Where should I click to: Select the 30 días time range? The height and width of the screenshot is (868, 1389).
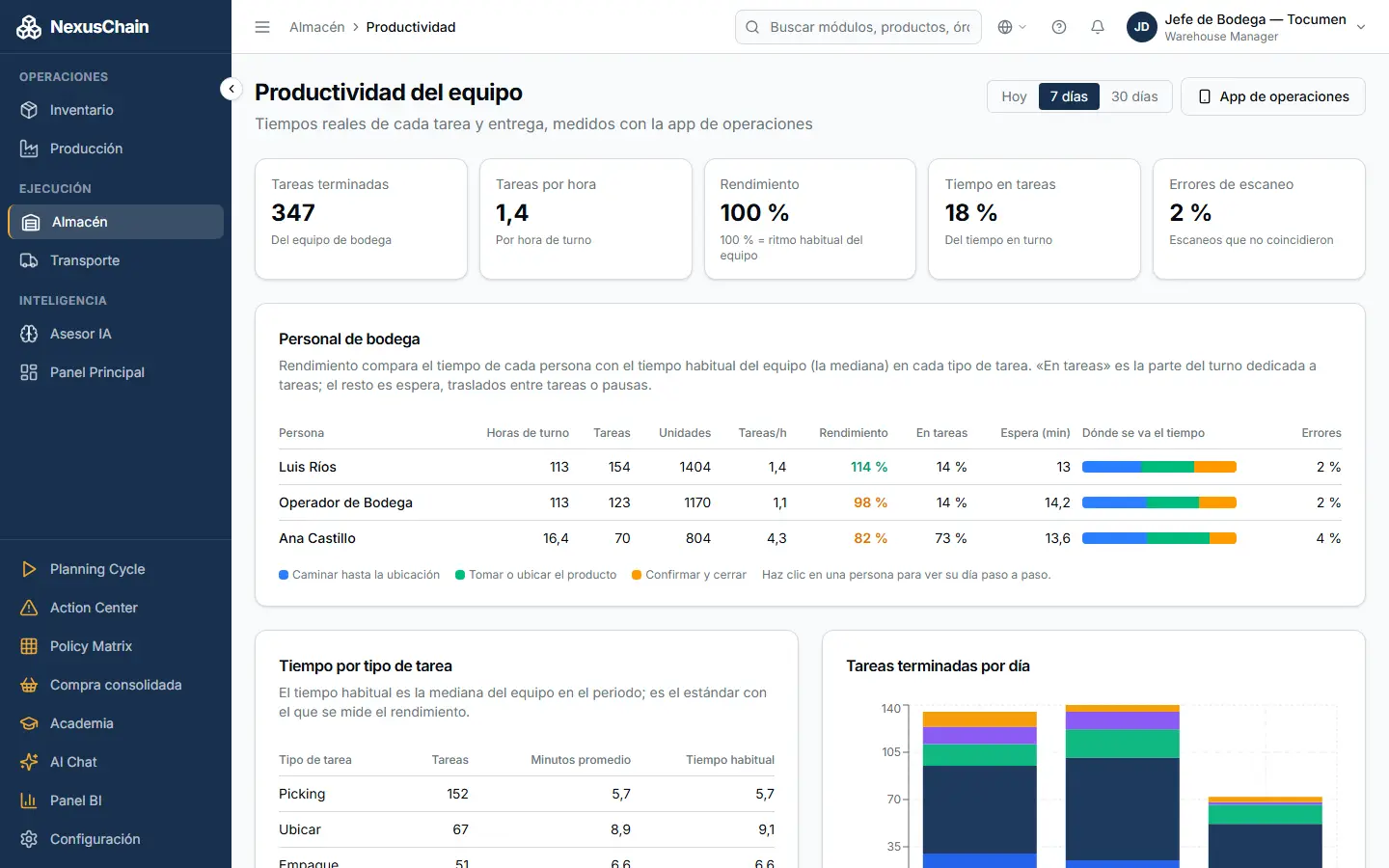[x=1134, y=96]
